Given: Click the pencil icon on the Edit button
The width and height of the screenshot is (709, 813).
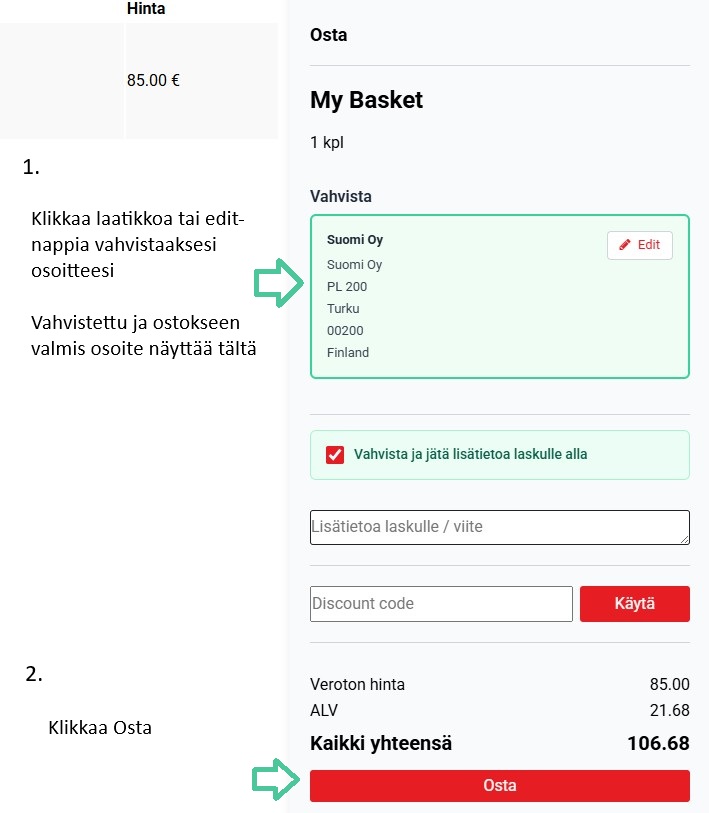Looking at the screenshot, I should pos(625,245).
